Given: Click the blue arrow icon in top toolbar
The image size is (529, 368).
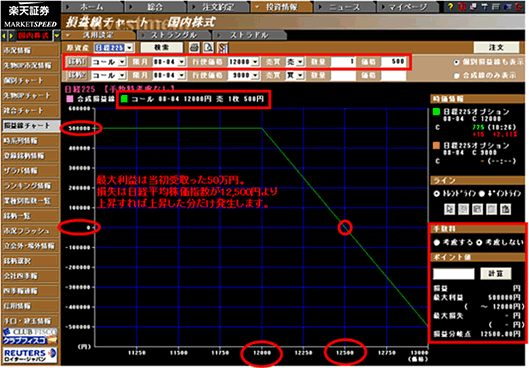Looking at the screenshot, I should [507, 6].
